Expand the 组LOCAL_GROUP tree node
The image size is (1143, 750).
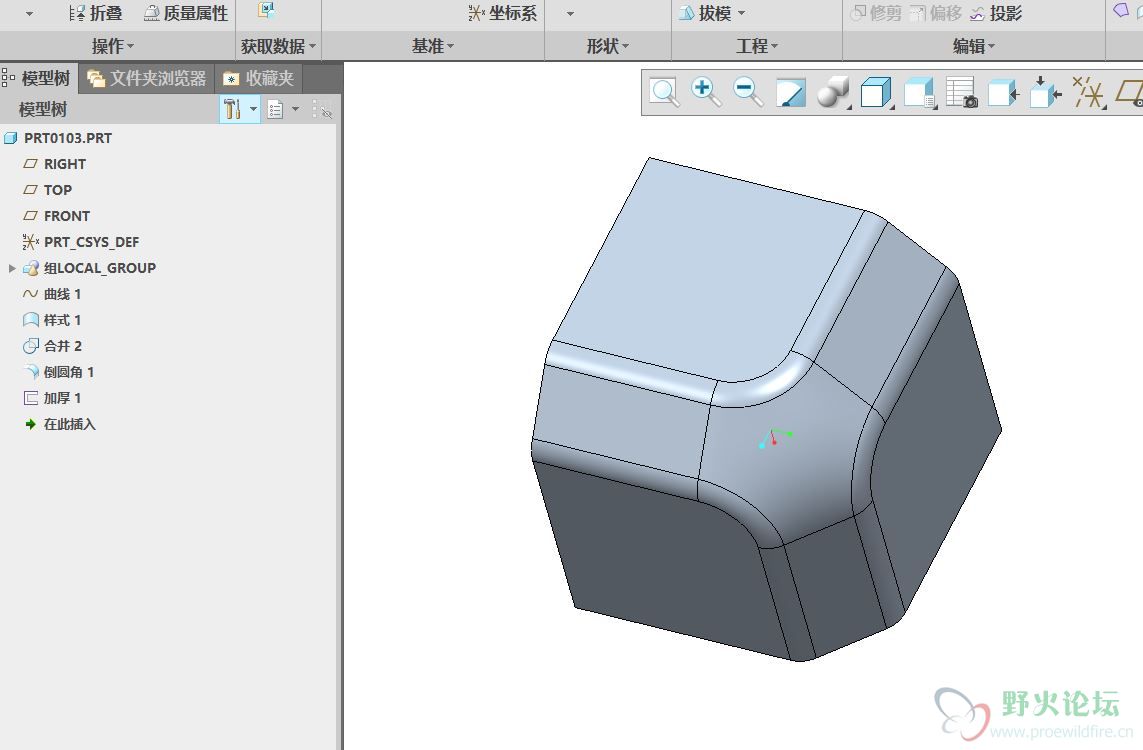[x=12, y=268]
